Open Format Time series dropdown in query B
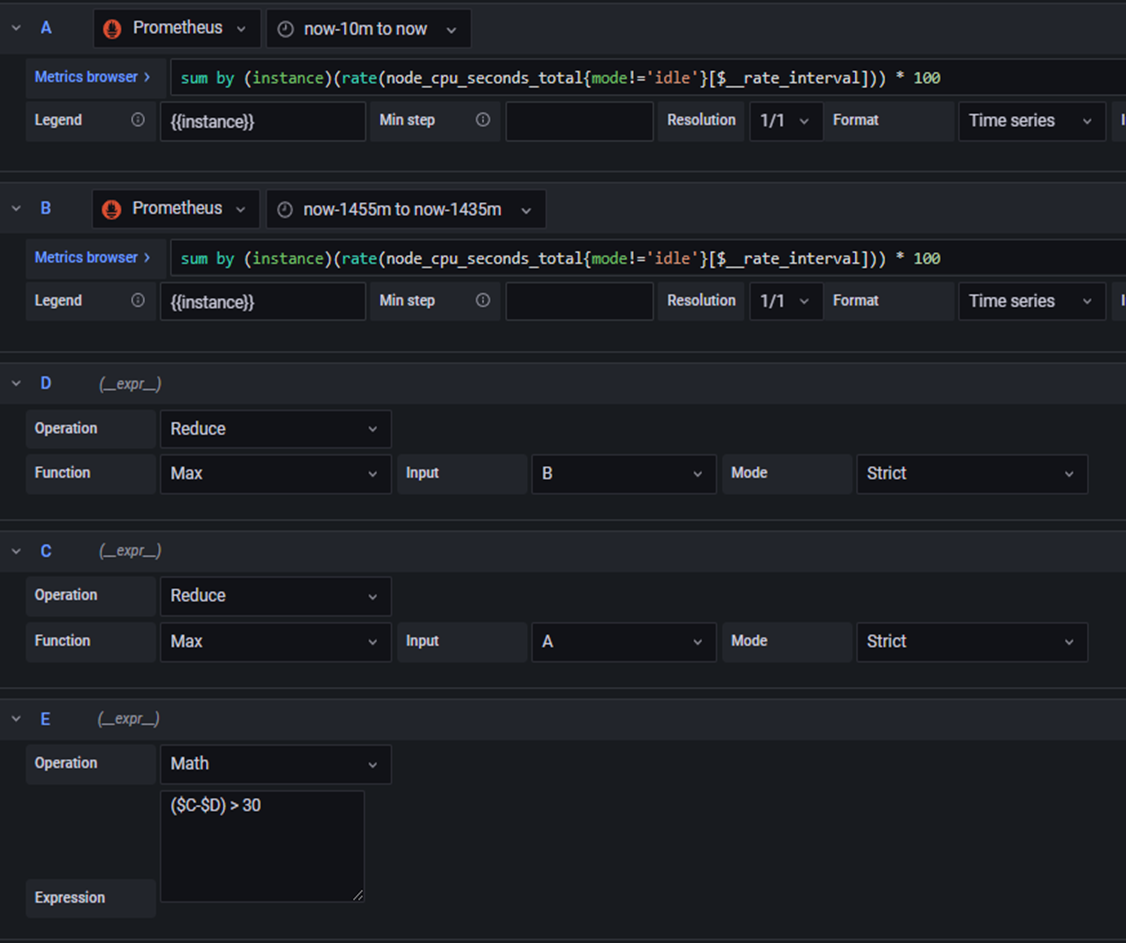Viewport: 1126px width, 943px height. tap(1032, 302)
